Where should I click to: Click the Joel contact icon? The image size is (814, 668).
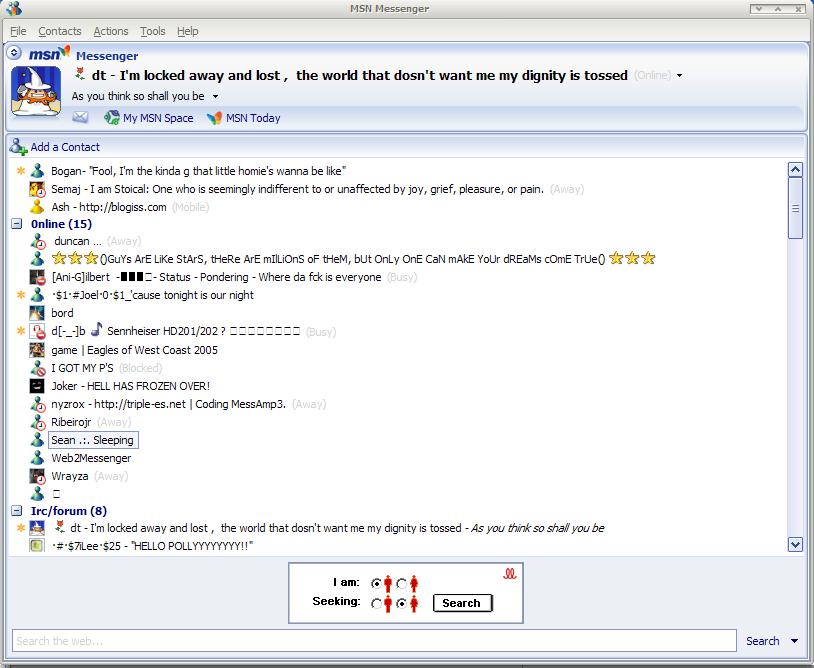(x=37, y=295)
